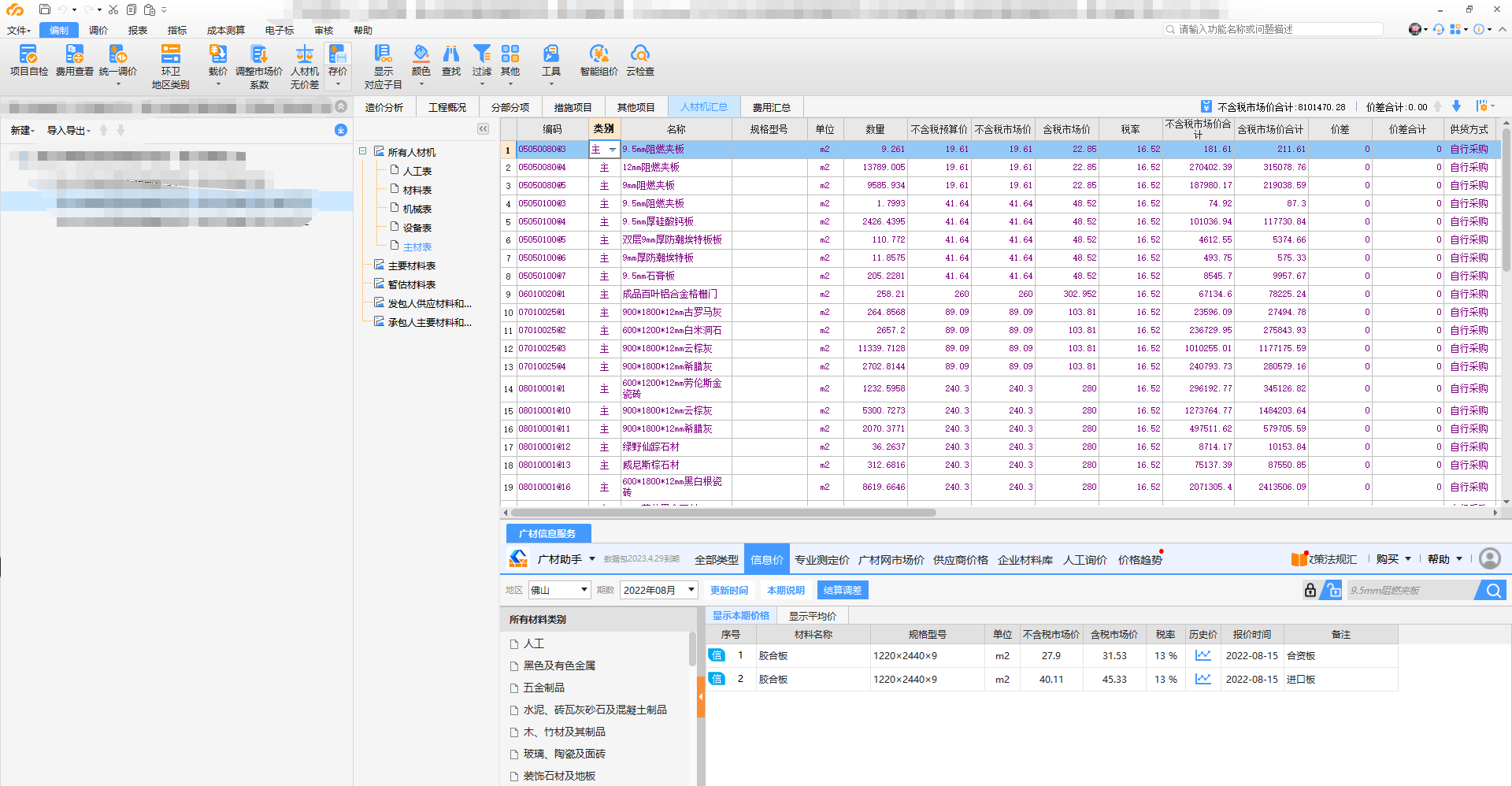Viewport: 1512px width, 786px height.
Task: Open the 地区 佛山 dropdown
Action: (559, 590)
